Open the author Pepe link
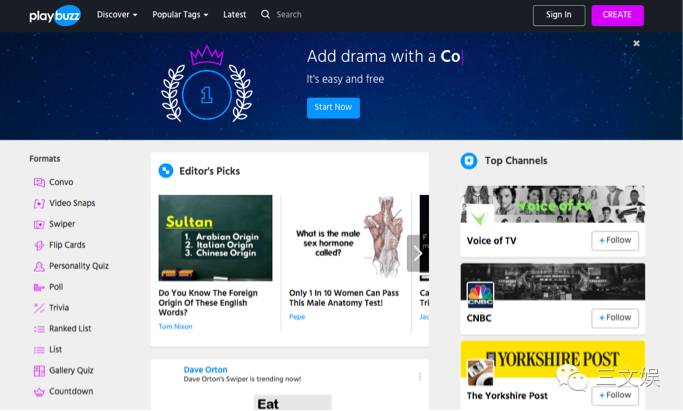The height and width of the screenshot is (411, 683). click(297, 317)
